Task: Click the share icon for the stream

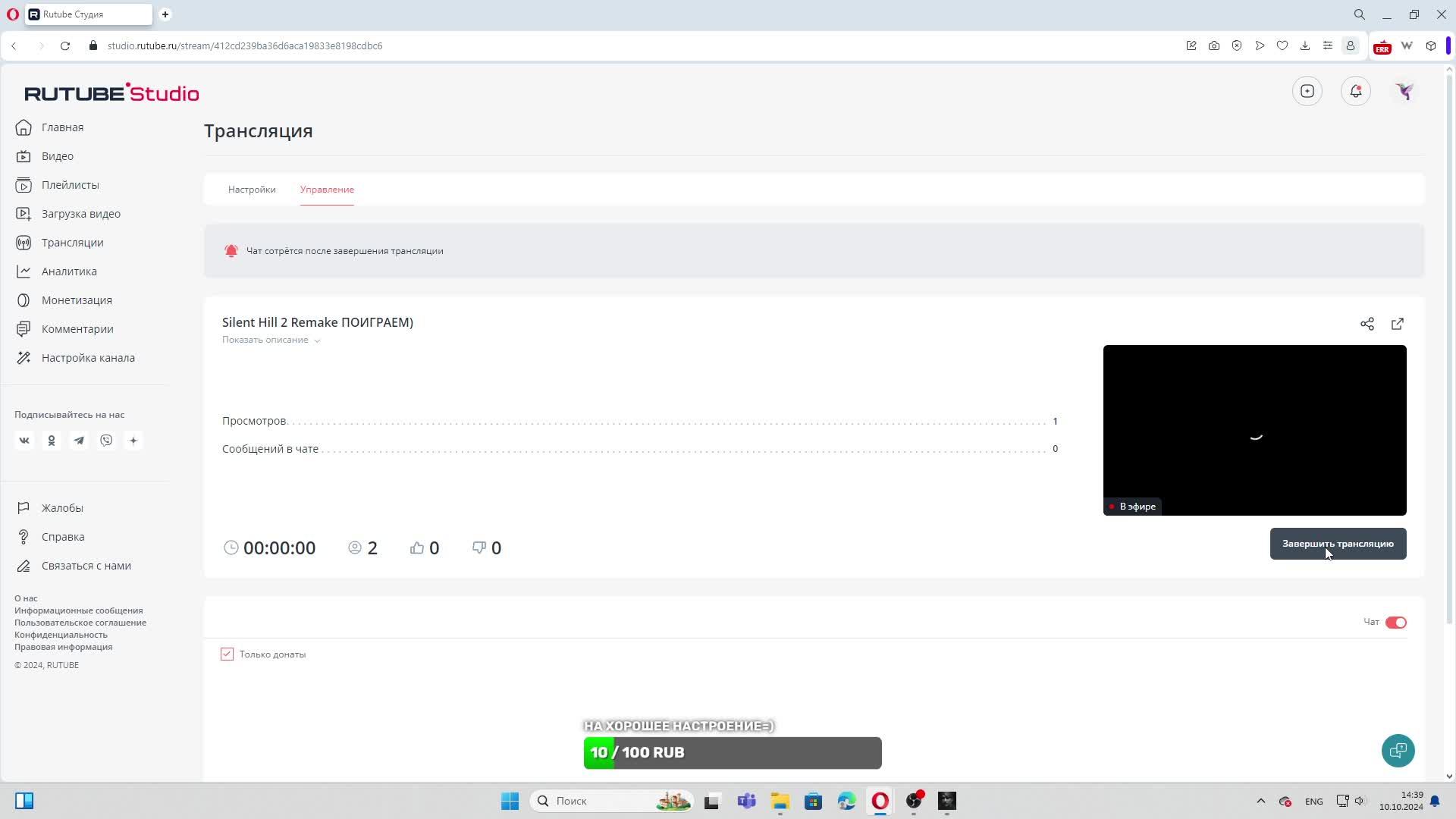Action: (x=1367, y=324)
